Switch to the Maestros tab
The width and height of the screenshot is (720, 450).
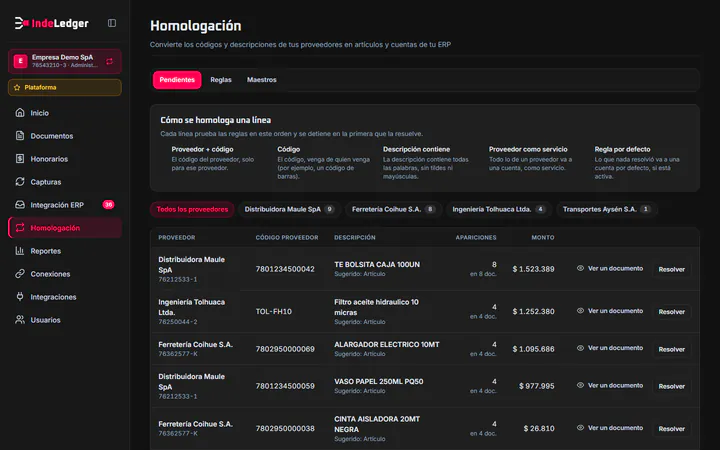[262, 80]
